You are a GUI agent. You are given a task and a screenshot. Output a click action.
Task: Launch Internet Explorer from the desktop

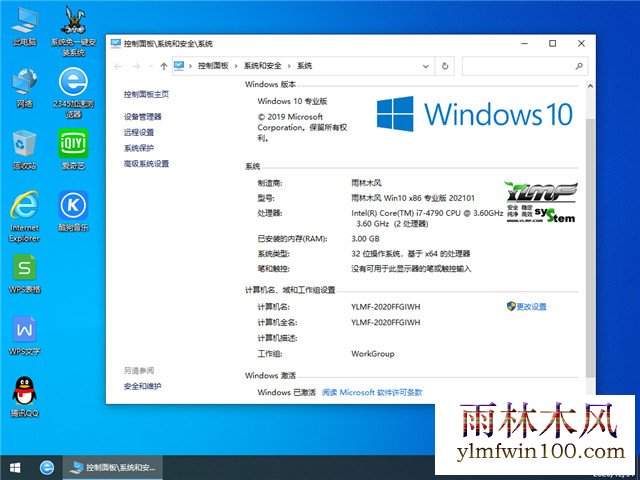(x=24, y=216)
